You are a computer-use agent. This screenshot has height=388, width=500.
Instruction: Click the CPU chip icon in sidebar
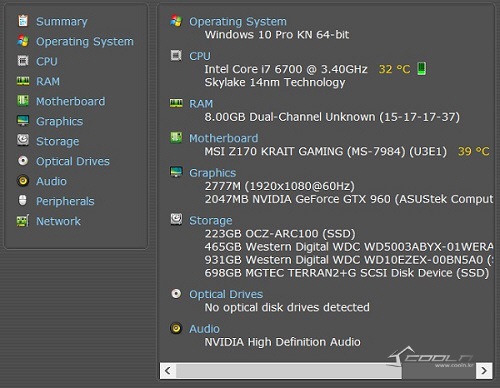[x=23, y=61]
